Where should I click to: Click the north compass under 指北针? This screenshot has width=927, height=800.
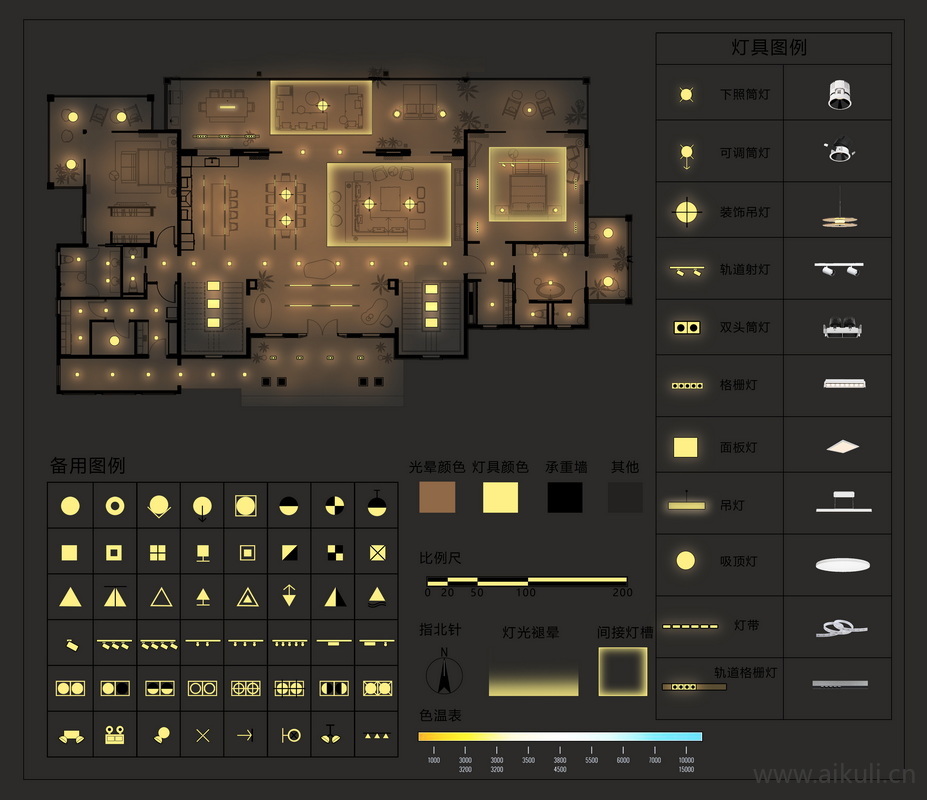(x=444, y=671)
